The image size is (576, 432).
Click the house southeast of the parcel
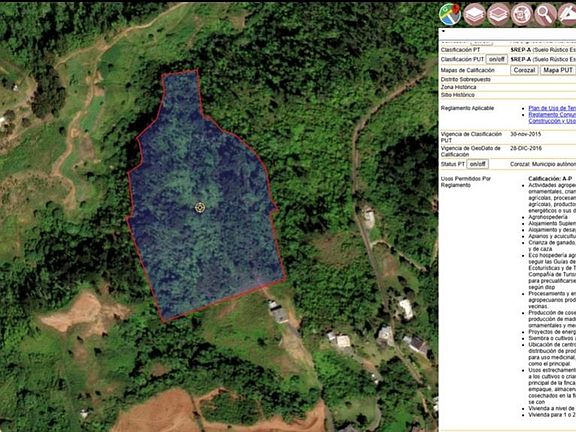point(279,314)
